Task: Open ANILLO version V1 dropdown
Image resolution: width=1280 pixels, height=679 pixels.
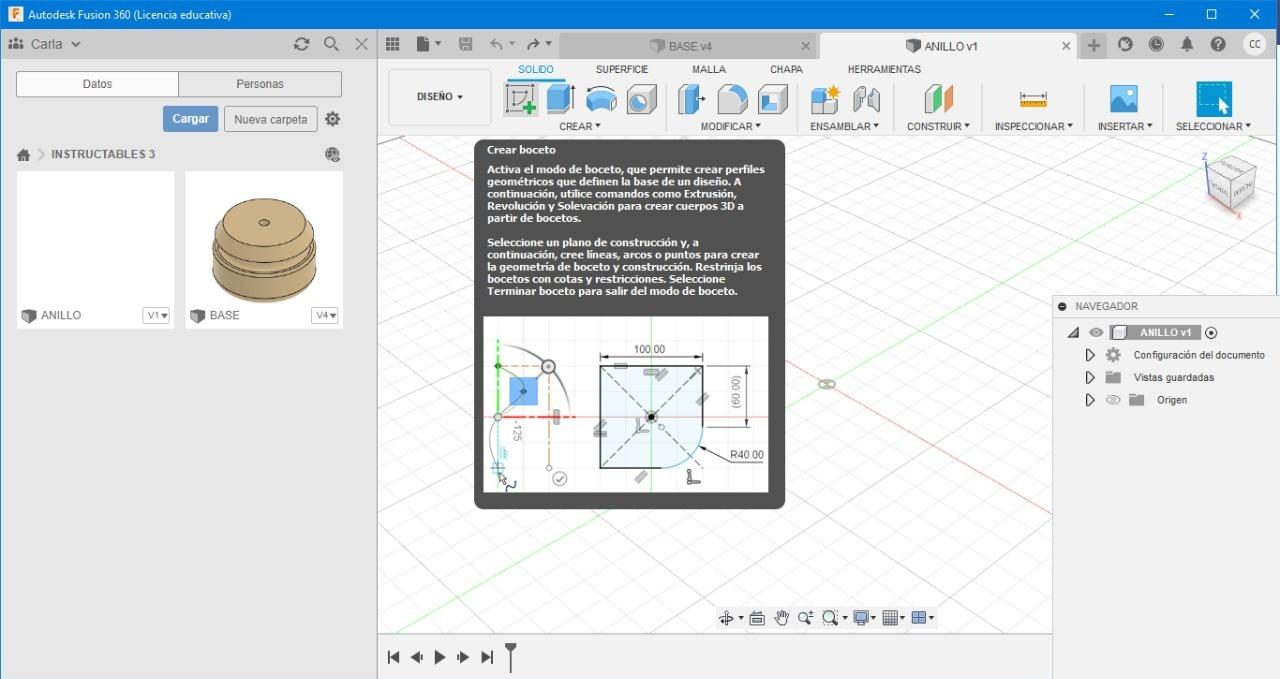Action: coord(156,315)
